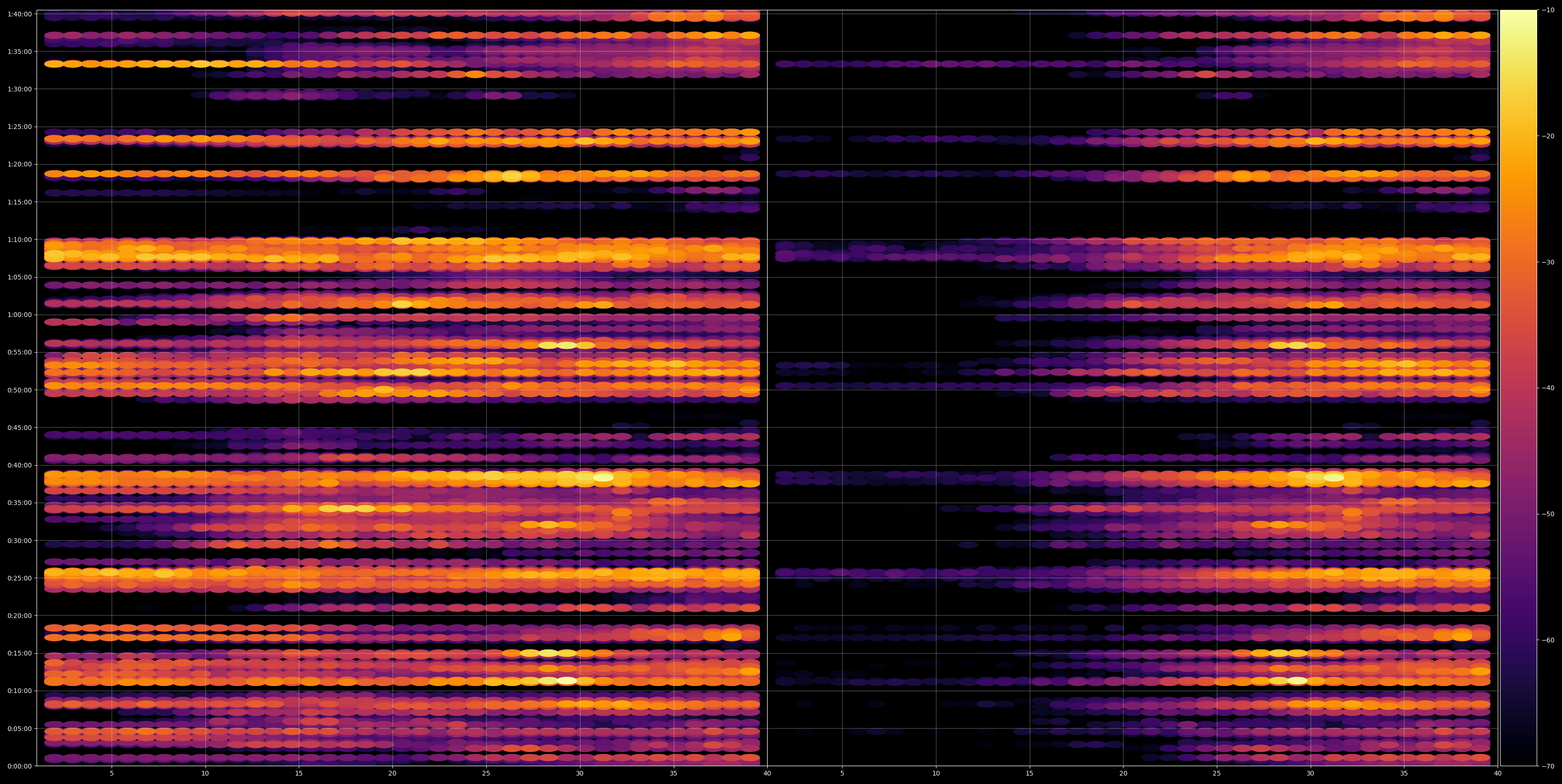Click the −10 colorbar tick label

click(x=1548, y=10)
